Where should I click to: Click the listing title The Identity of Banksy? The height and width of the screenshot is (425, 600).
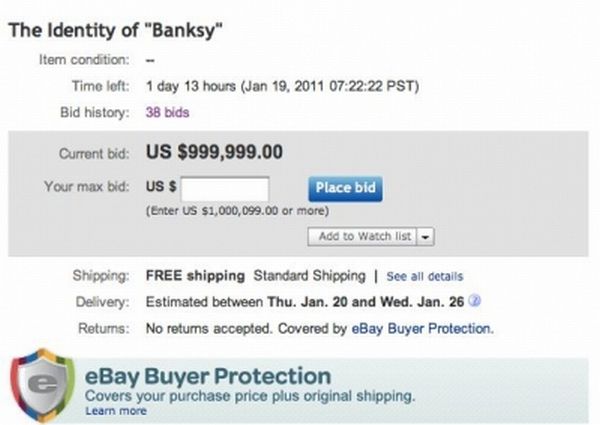[x=116, y=30]
